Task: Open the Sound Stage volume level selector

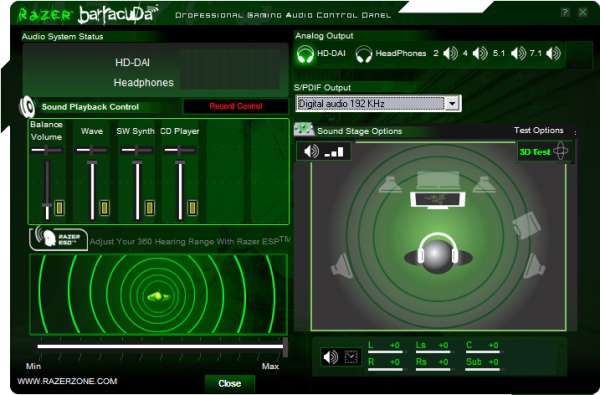Action: tap(324, 152)
